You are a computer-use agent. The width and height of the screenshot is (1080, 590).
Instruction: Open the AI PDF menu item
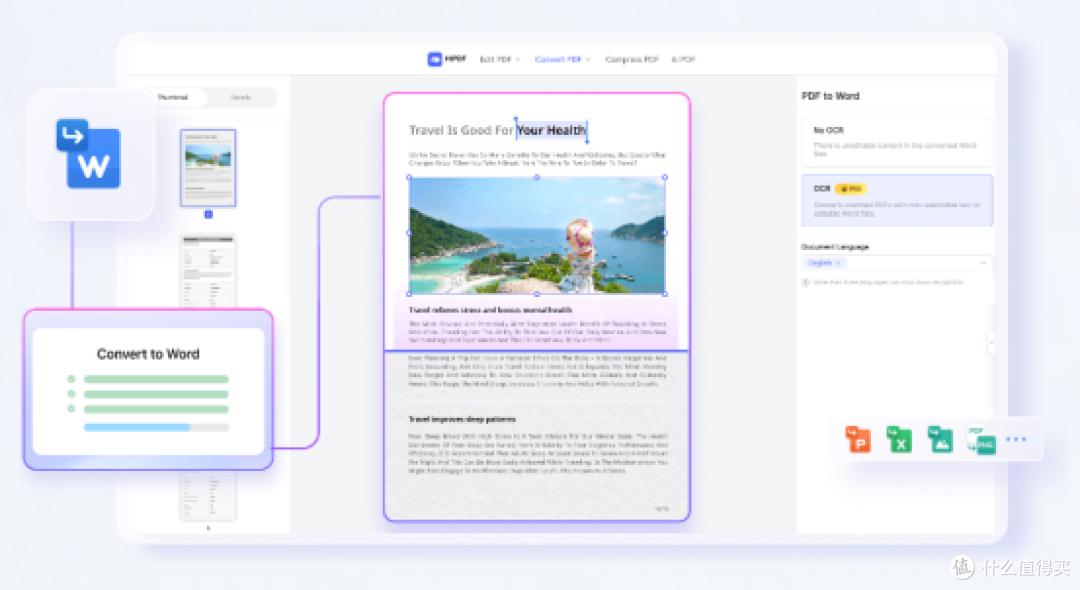[683, 59]
